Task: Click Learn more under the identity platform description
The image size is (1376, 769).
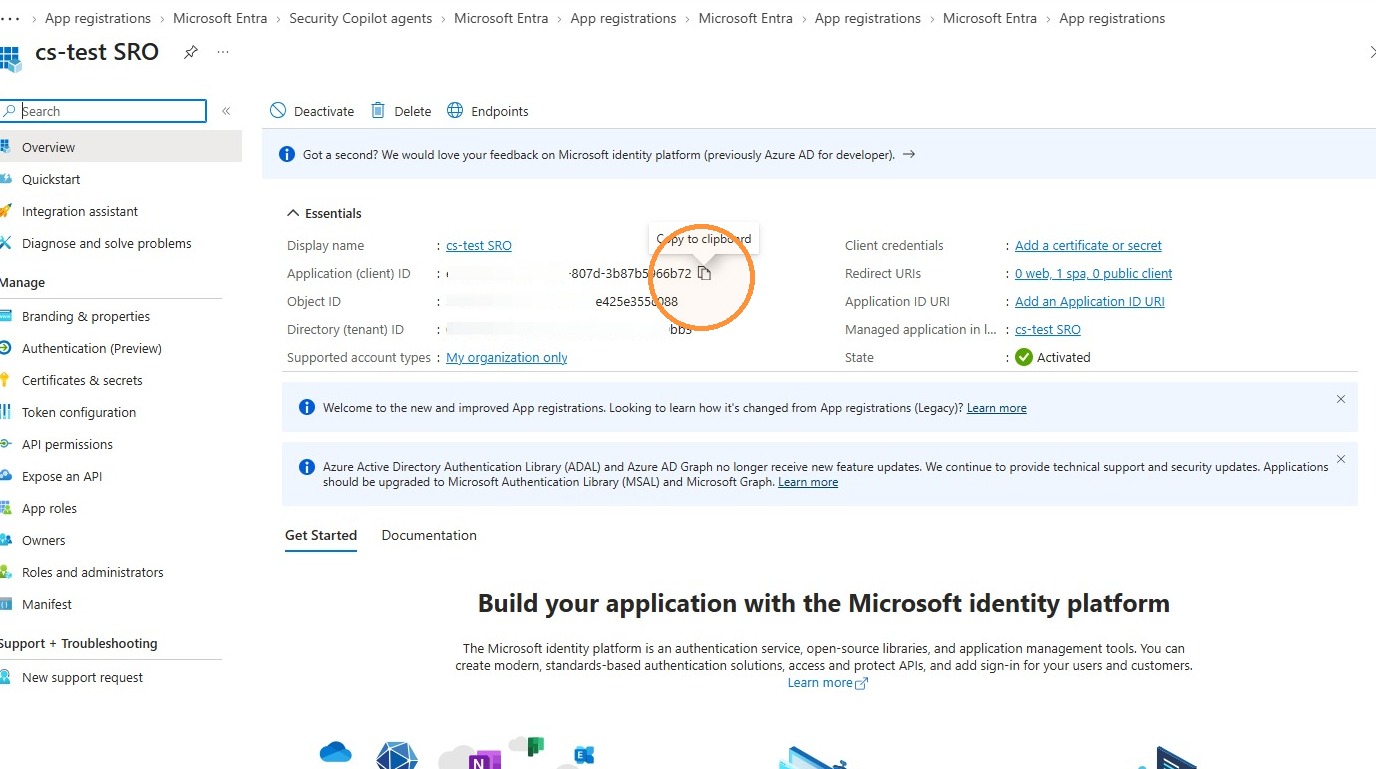Action: pyautogui.click(x=820, y=683)
